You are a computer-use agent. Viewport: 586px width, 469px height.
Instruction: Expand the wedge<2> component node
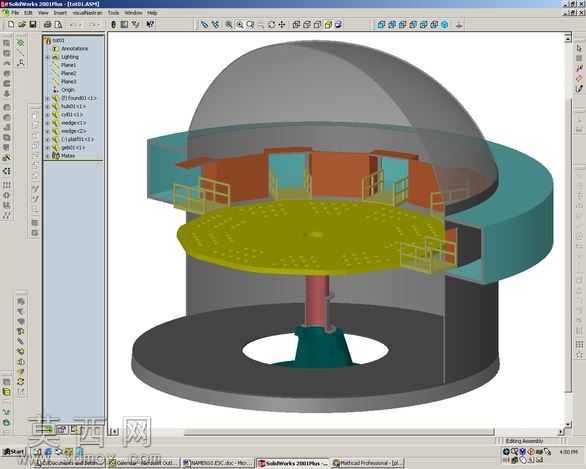point(47,131)
